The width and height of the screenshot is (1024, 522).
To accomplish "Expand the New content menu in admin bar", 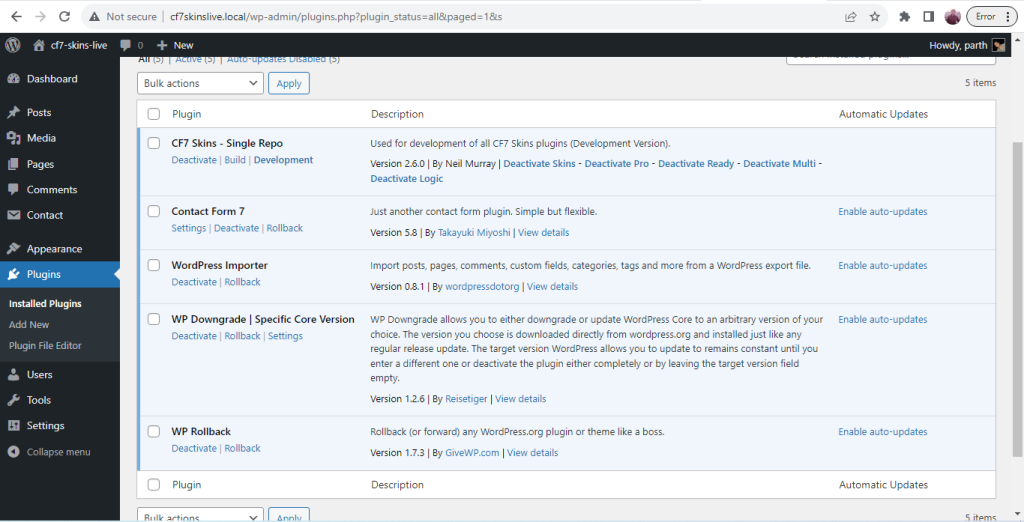I will coord(175,45).
